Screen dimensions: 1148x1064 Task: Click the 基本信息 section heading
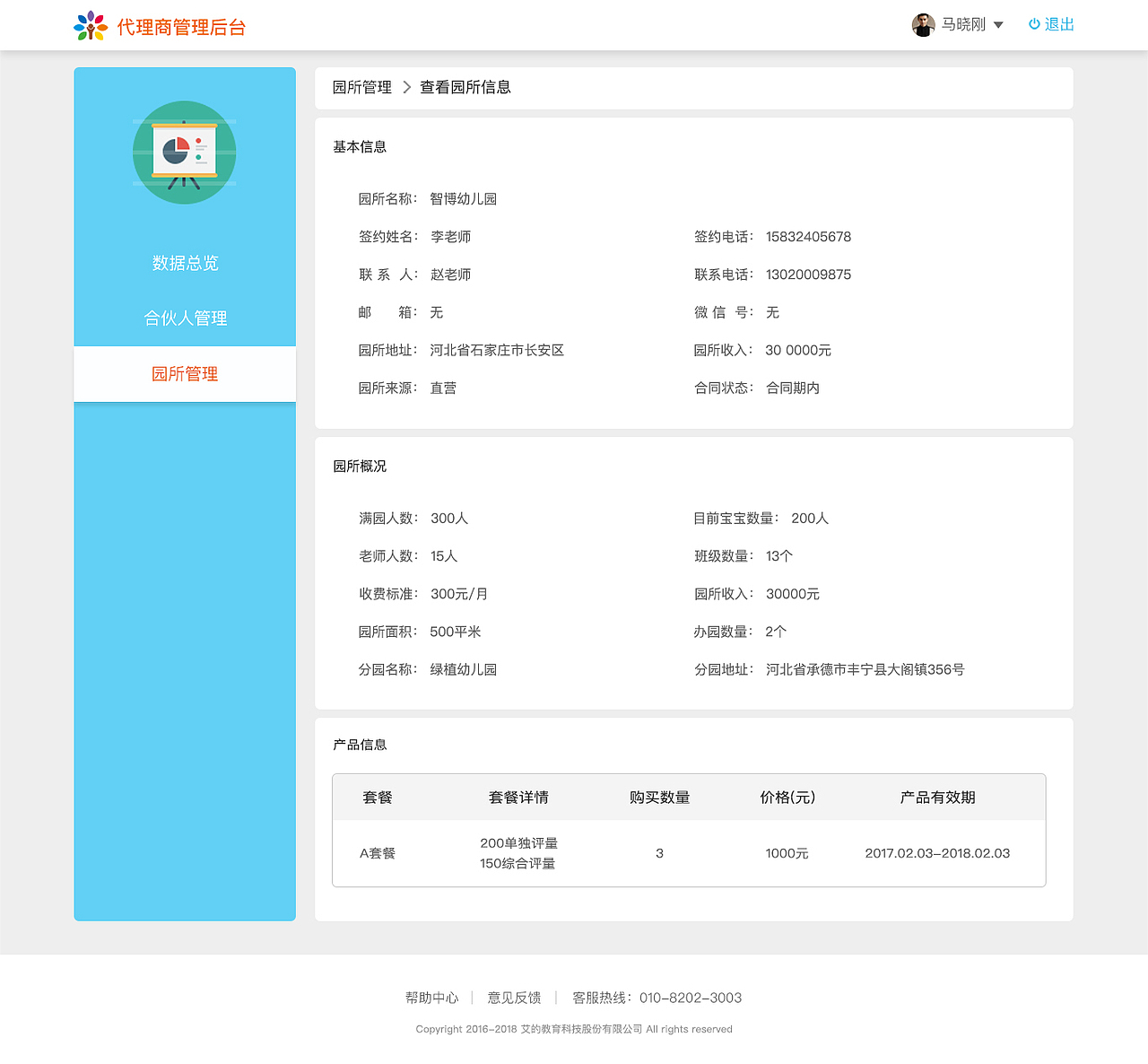(x=360, y=147)
